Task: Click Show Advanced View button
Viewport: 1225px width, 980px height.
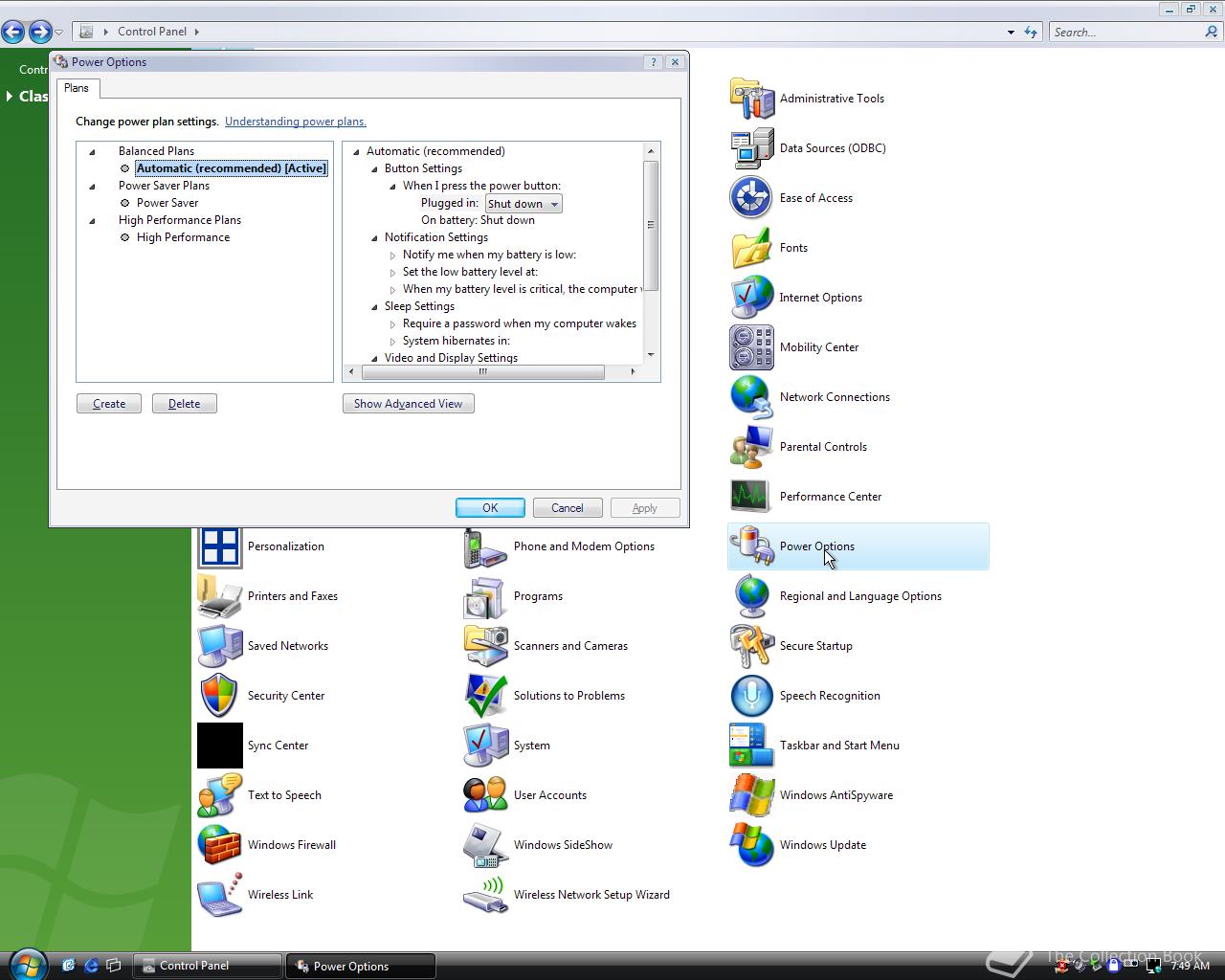Action: click(409, 404)
